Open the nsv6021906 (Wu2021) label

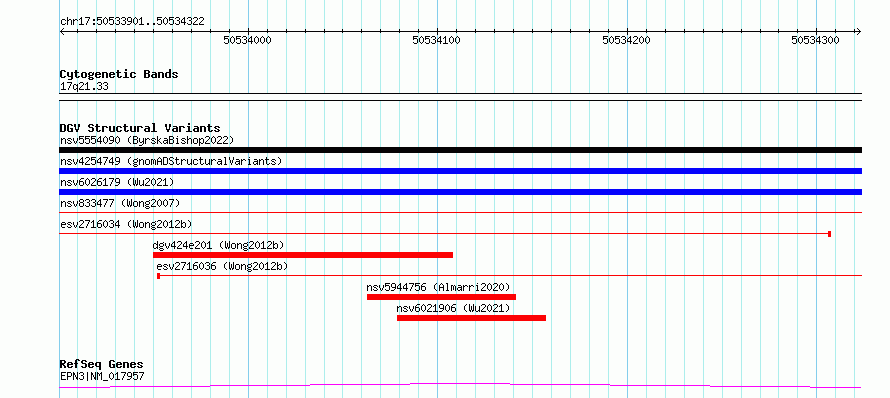(454, 308)
